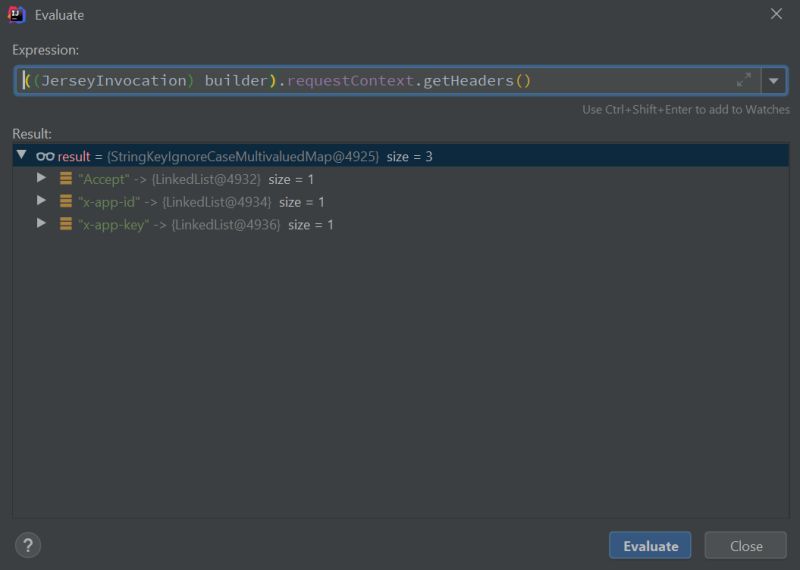Click the map entry icon beside "x-app-id"
The image size is (800, 570).
pos(66,201)
